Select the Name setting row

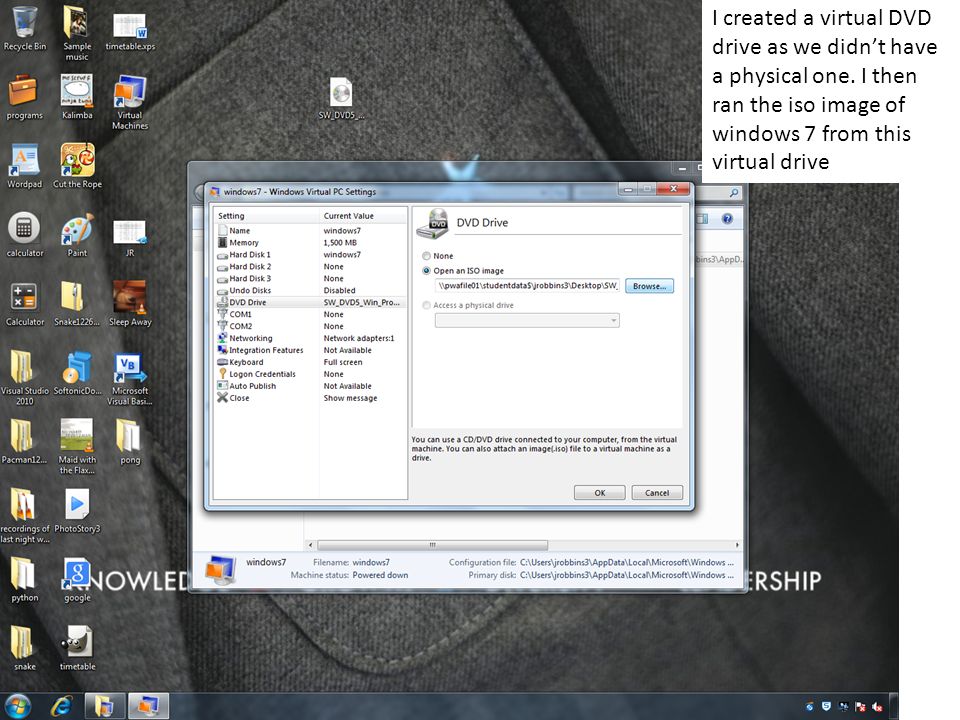[x=310, y=231]
